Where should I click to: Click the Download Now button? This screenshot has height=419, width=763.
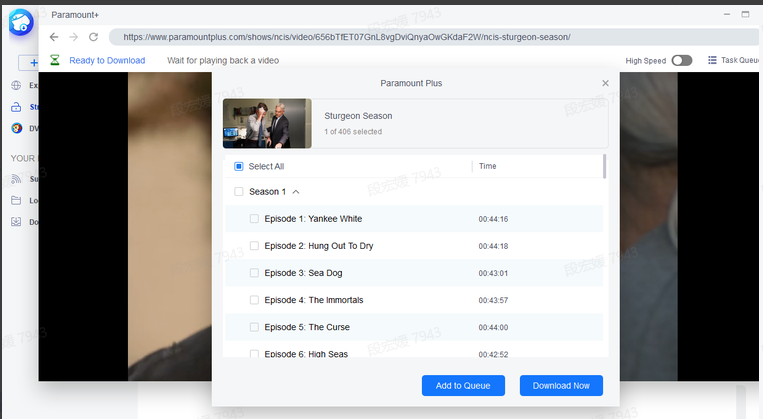[x=561, y=385]
